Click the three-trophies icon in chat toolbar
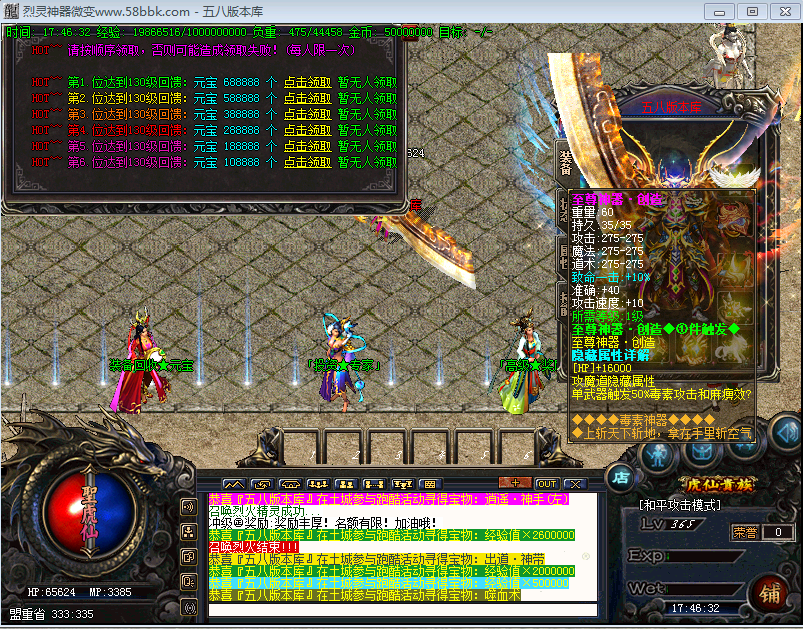 (x=402, y=484)
